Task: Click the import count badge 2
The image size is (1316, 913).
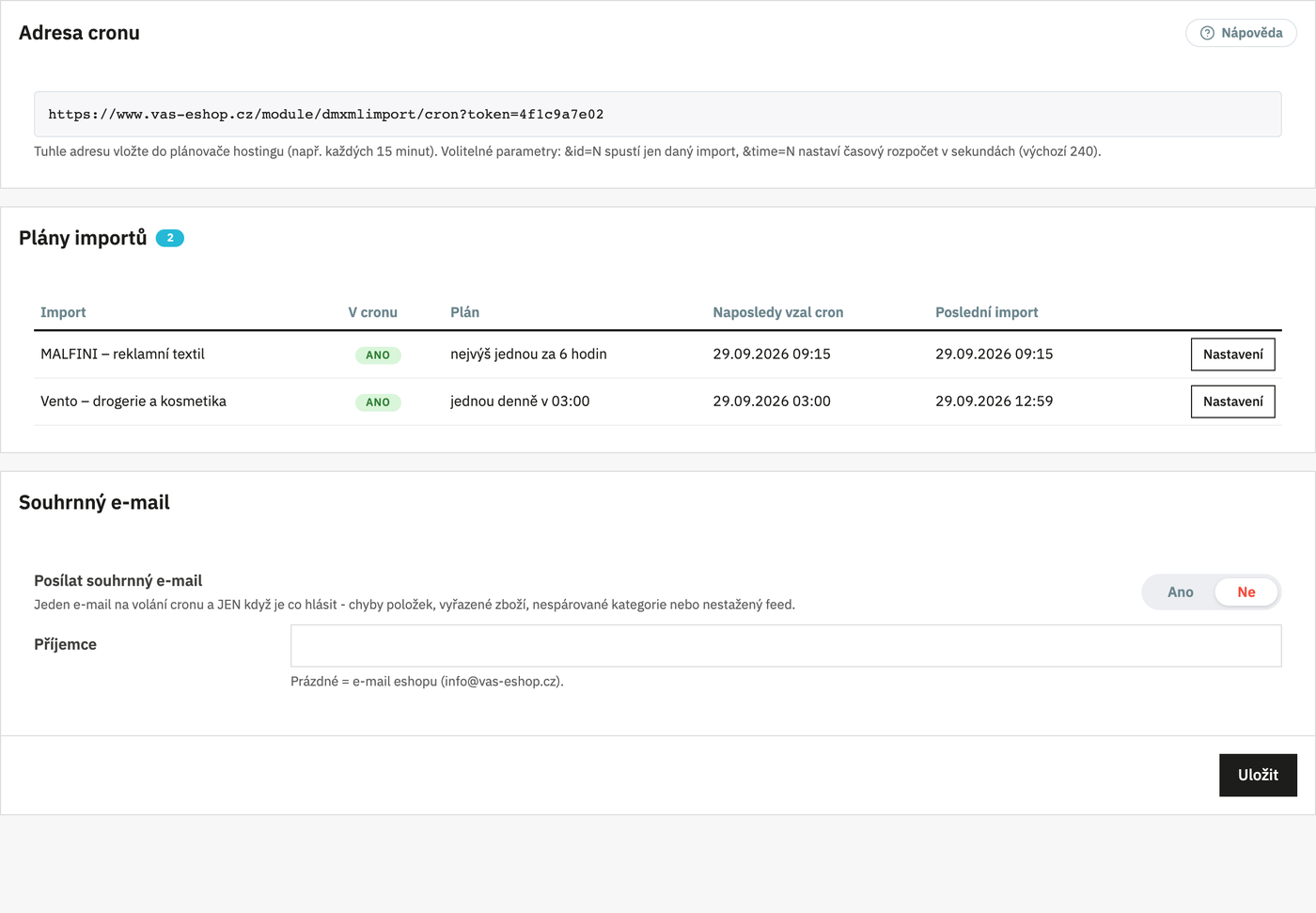Action: click(x=170, y=238)
